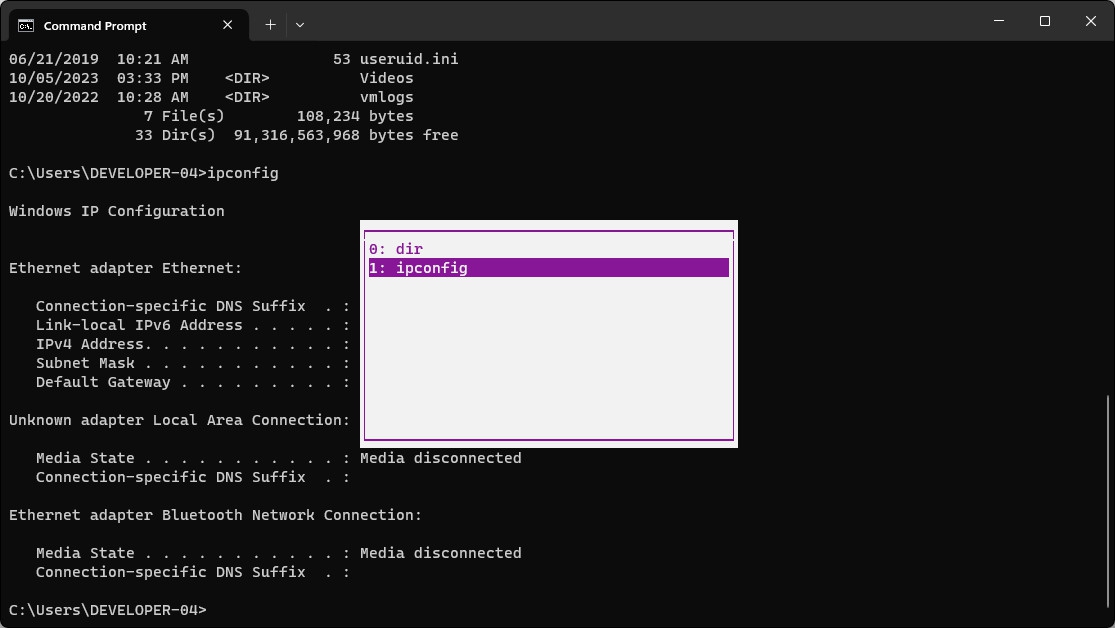Minimize the terminal window
The height and width of the screenshot is (628, 1115).
tap(999, 21)
